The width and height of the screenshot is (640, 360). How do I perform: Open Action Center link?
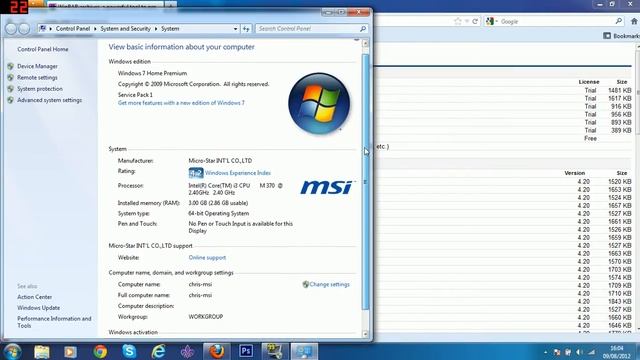click(35, 297)
